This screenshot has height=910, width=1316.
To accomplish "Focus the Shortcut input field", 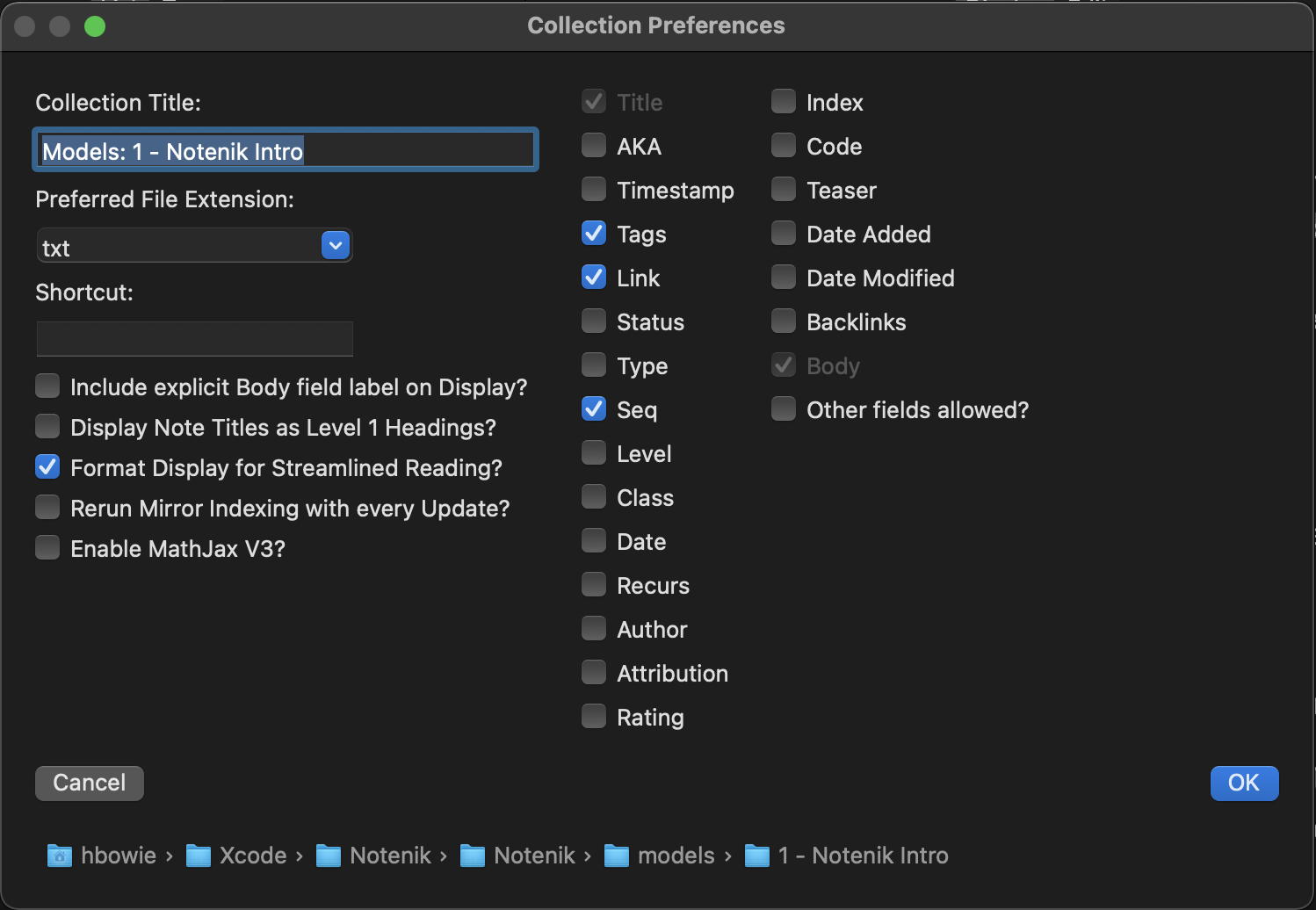I will tap(194, 339).
